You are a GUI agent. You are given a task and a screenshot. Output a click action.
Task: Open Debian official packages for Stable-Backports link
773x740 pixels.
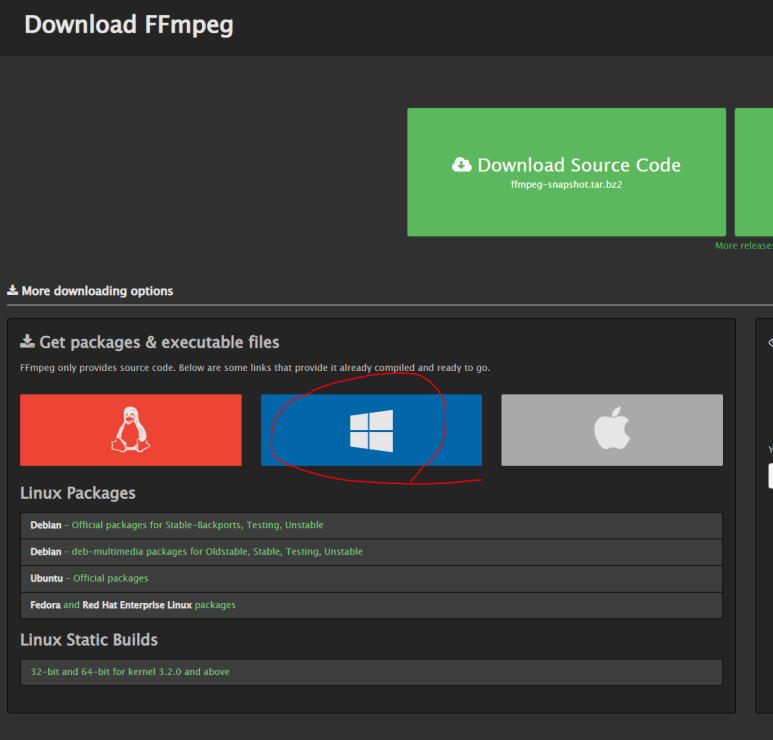coord(197,525)
